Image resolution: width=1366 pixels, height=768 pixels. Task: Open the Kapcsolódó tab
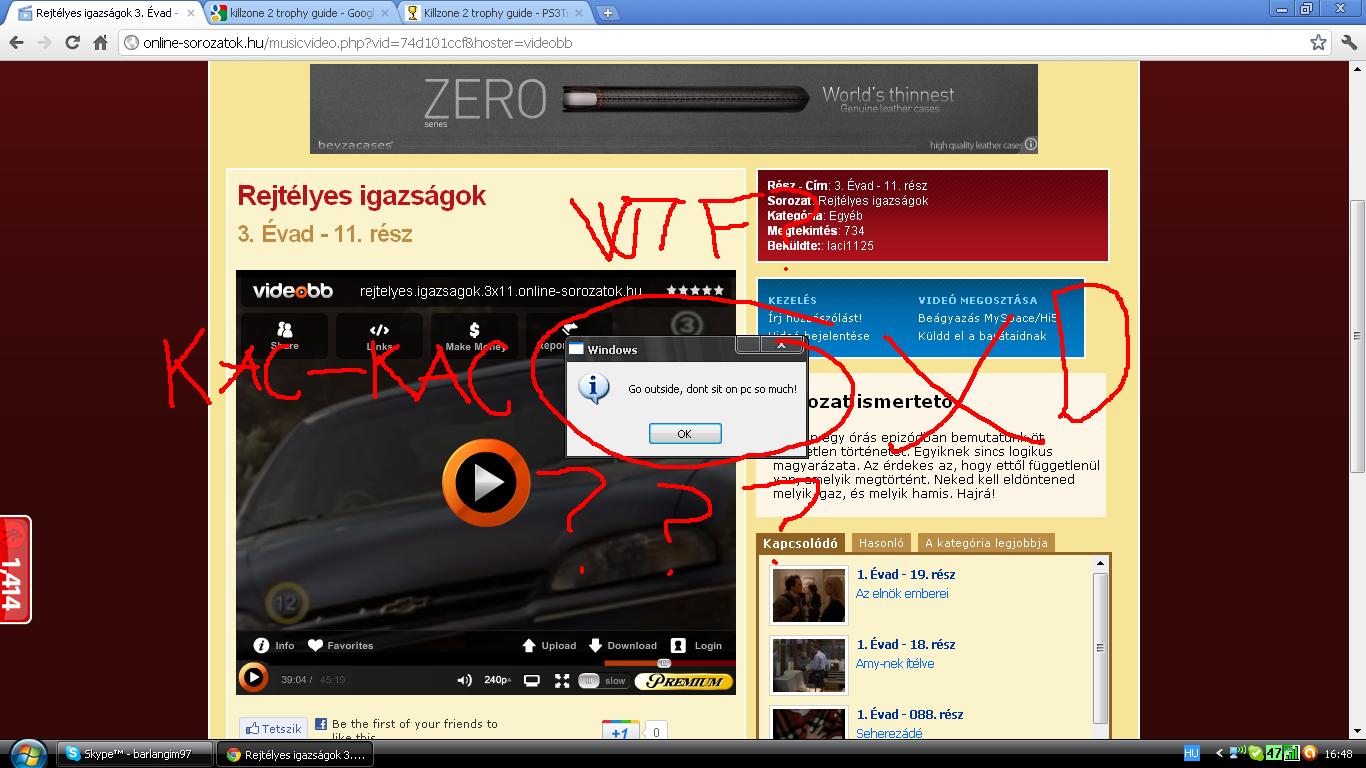[x=800, y=543]
